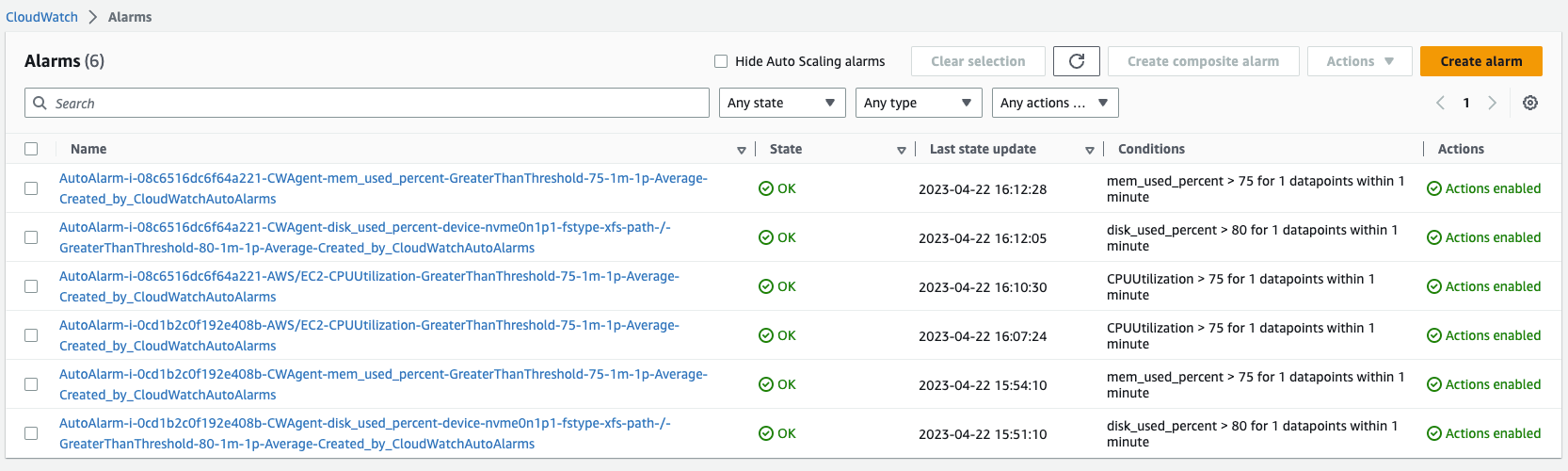
Task: Sort by State column arrow
Action: click(x=902, y=150)
